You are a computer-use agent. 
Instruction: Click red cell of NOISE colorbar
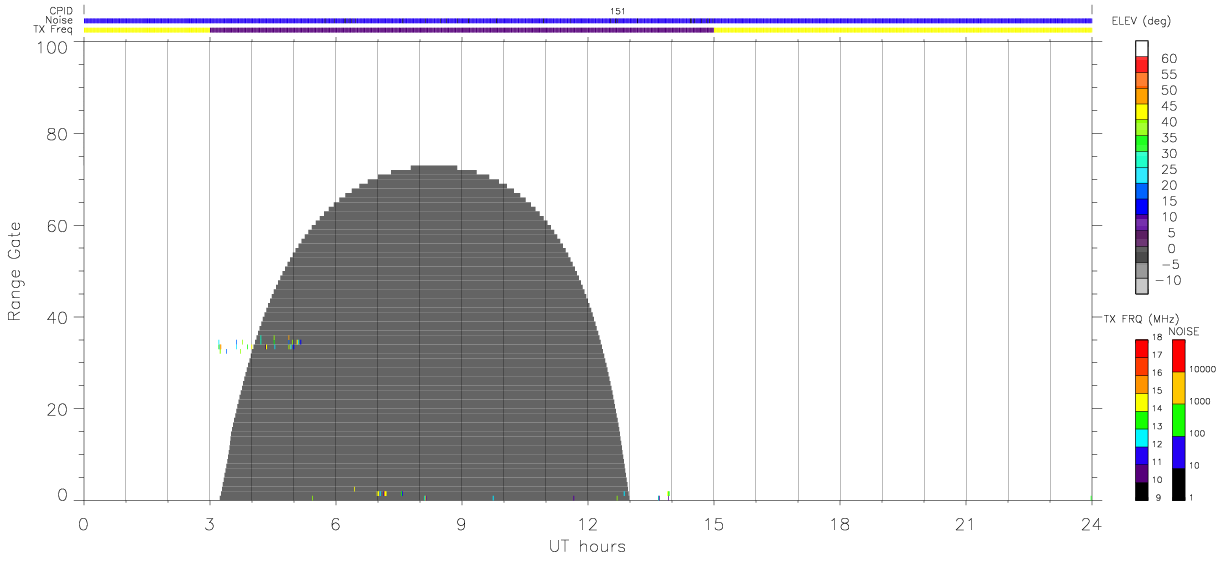click(1178, 356)
